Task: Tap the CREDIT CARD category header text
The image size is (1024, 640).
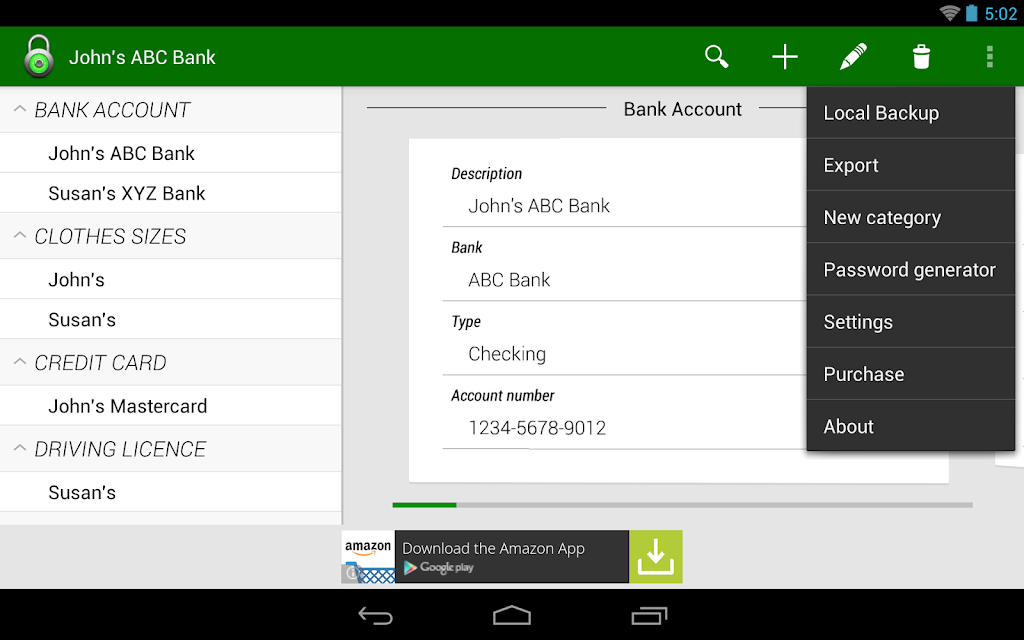Action: (x=100, y=362)
